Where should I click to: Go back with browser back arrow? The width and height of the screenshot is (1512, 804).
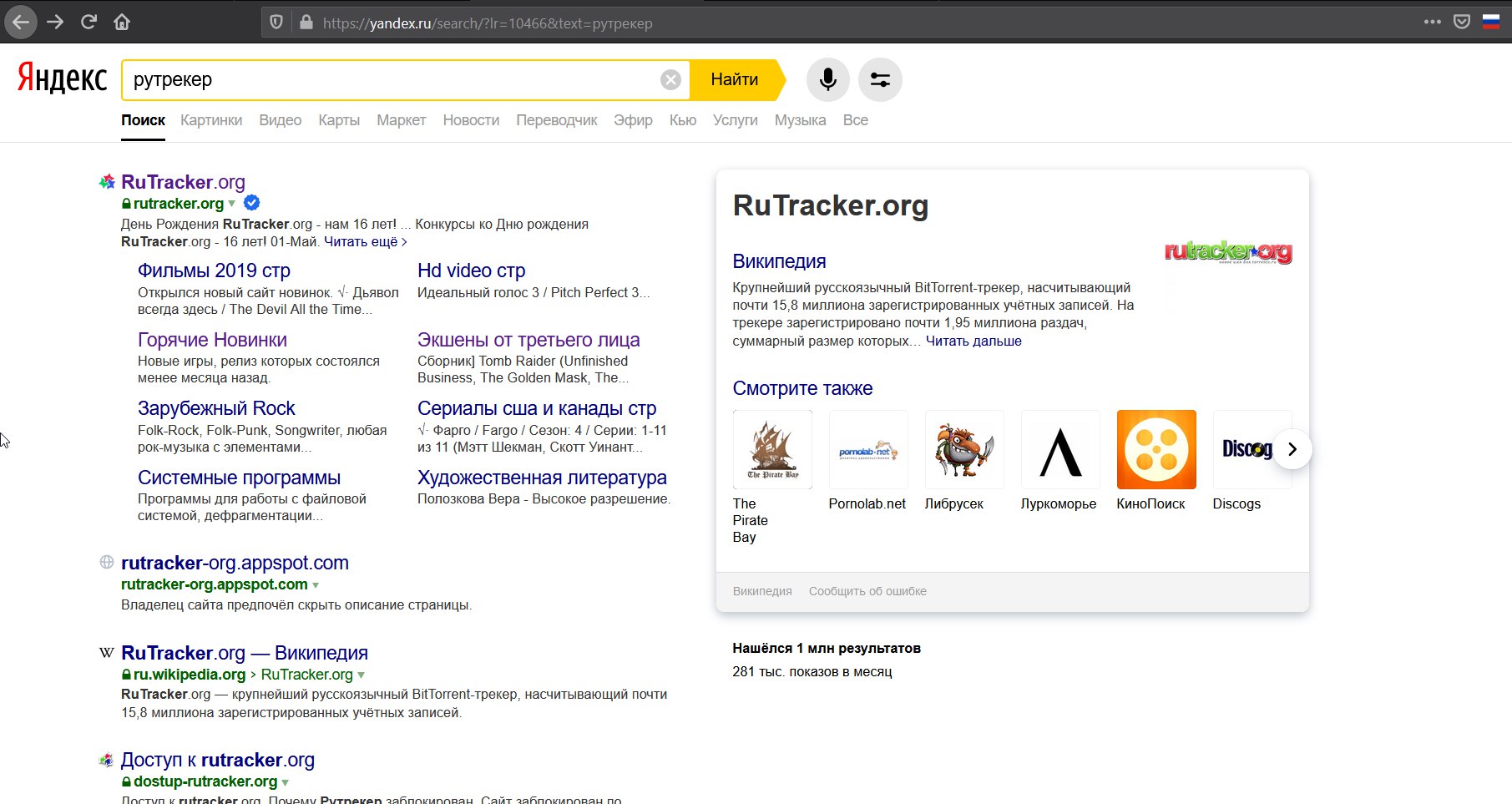click(x=21, y=23)
